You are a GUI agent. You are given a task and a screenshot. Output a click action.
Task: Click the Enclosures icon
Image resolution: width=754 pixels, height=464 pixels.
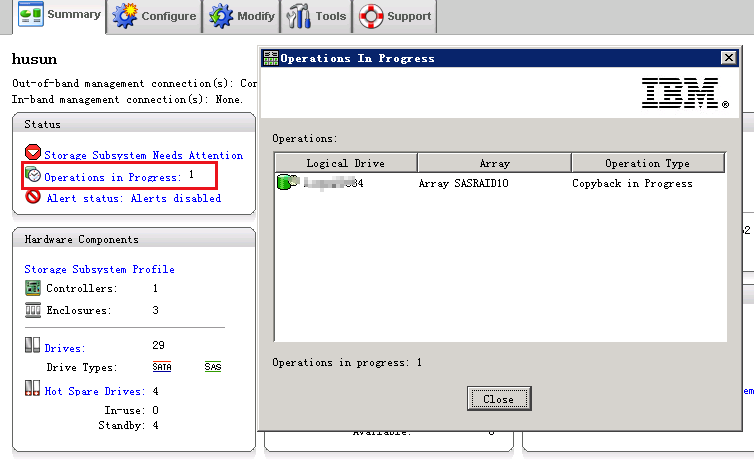[x=33, y=310]
